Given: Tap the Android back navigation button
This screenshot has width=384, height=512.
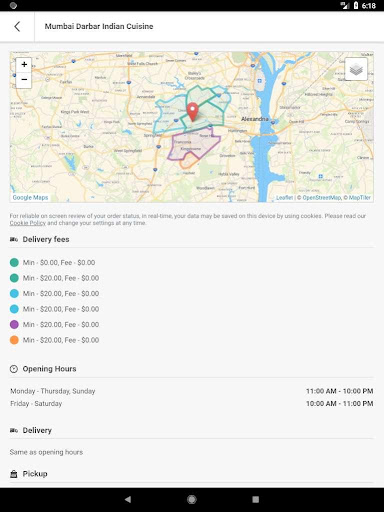Looking at the screenshot, I should 128,499.
